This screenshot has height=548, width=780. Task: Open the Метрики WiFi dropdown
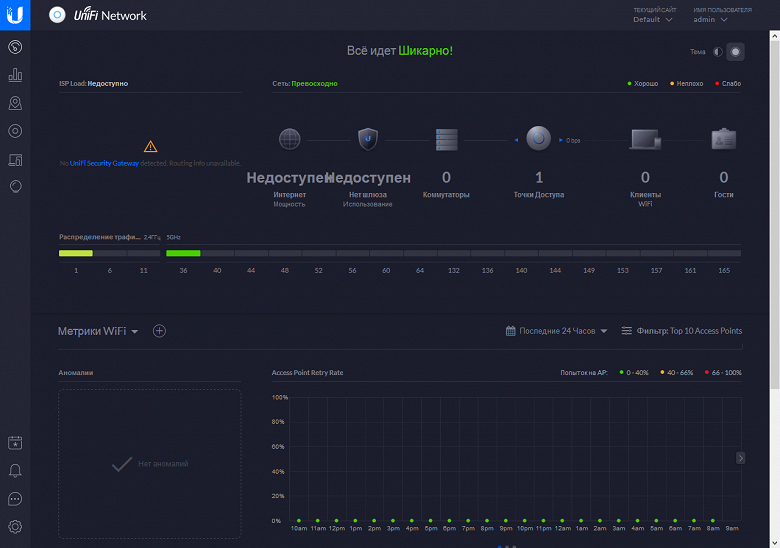point(98,331)
